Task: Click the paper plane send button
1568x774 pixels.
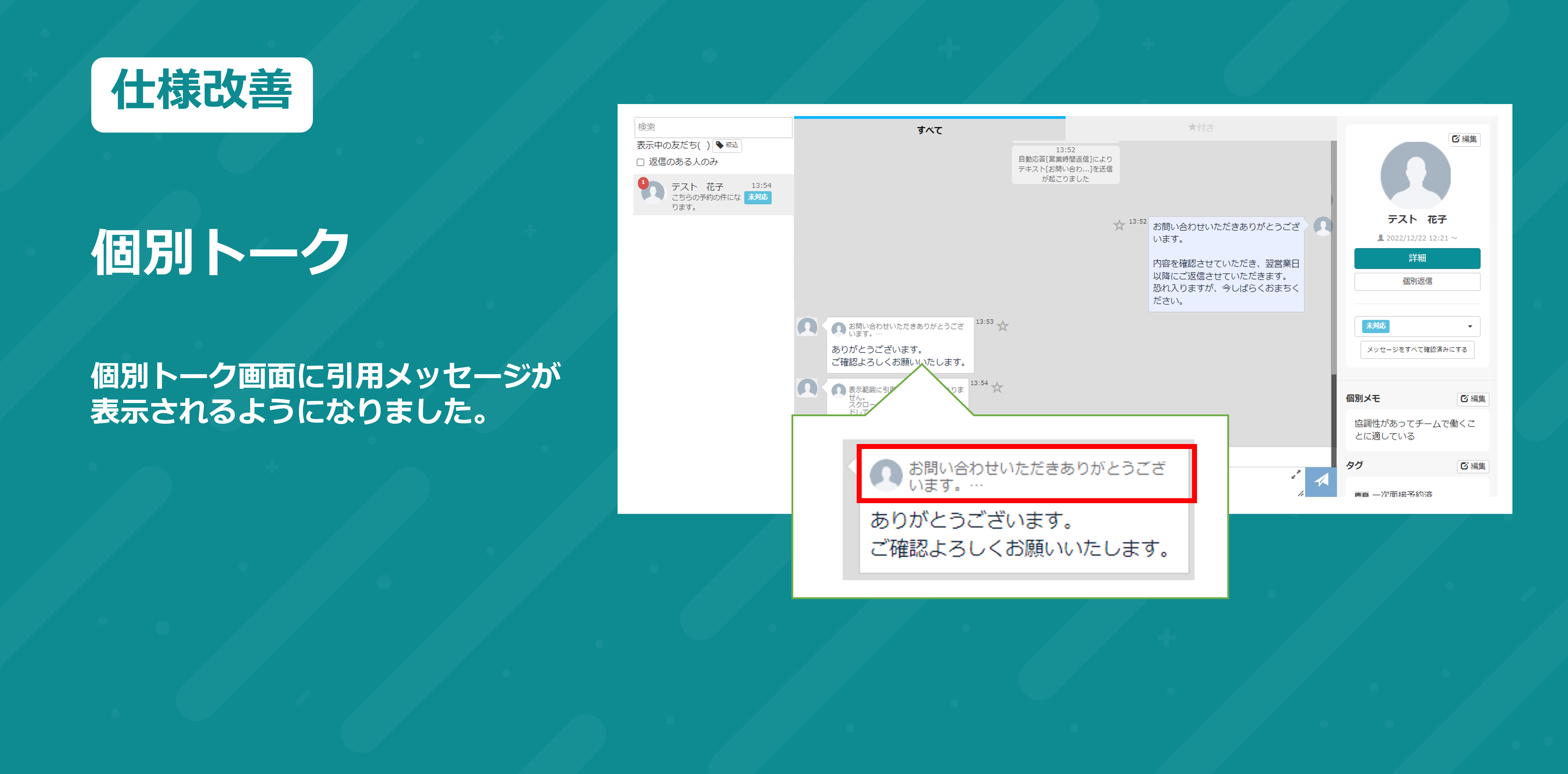Action: [1321, 481]
